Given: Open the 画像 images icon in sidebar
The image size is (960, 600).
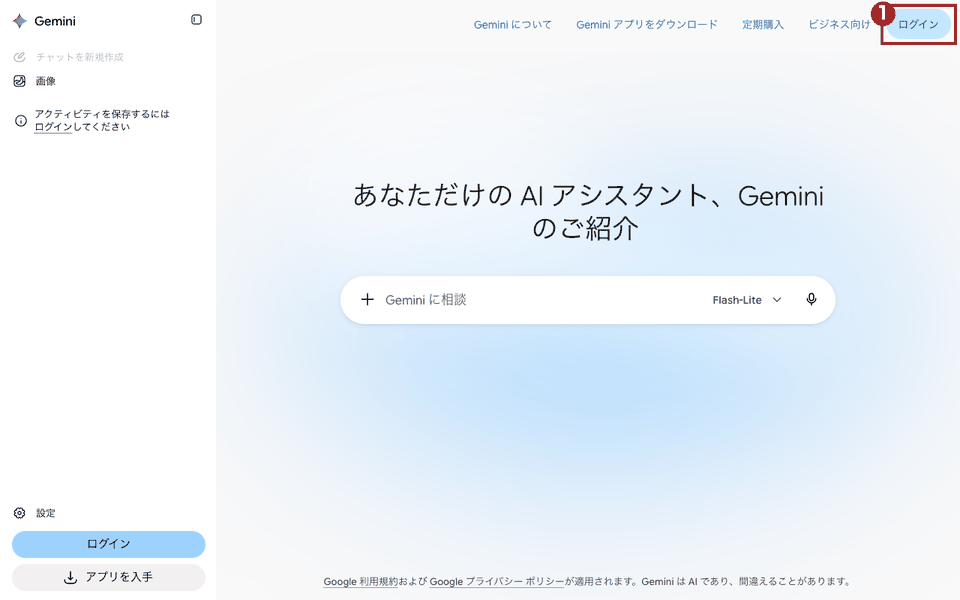Looking at the screenshot, I should [x=20, y=81].
